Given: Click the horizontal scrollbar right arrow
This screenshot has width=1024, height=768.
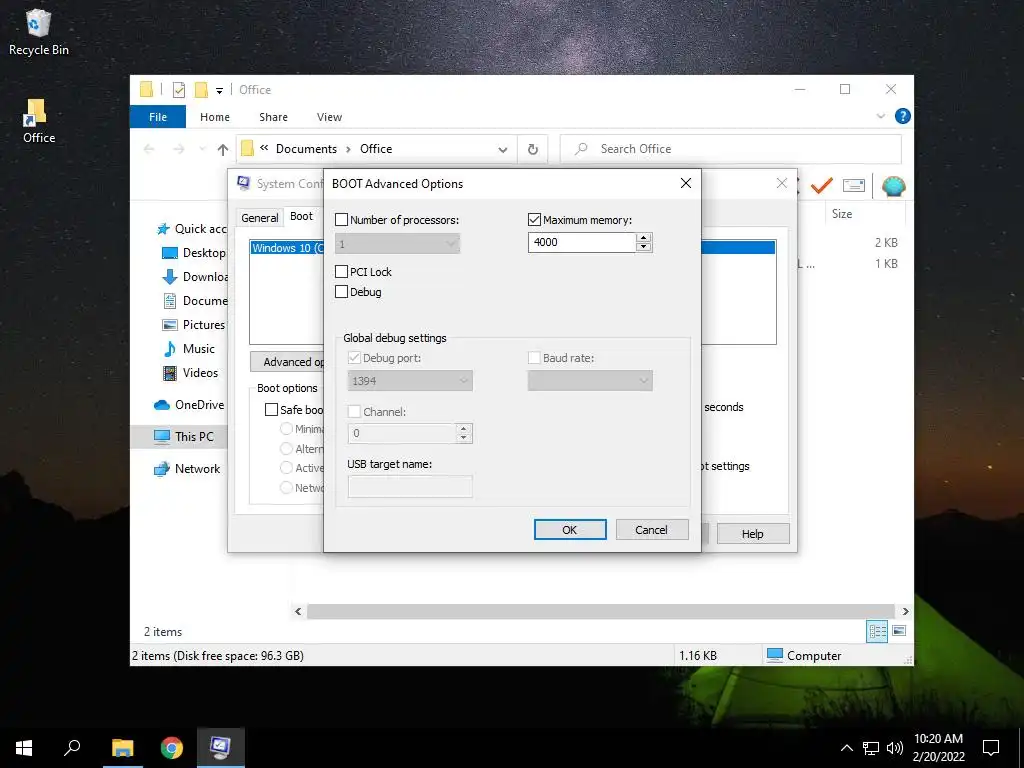Looking at the screenshot, I should coord(905,611).
